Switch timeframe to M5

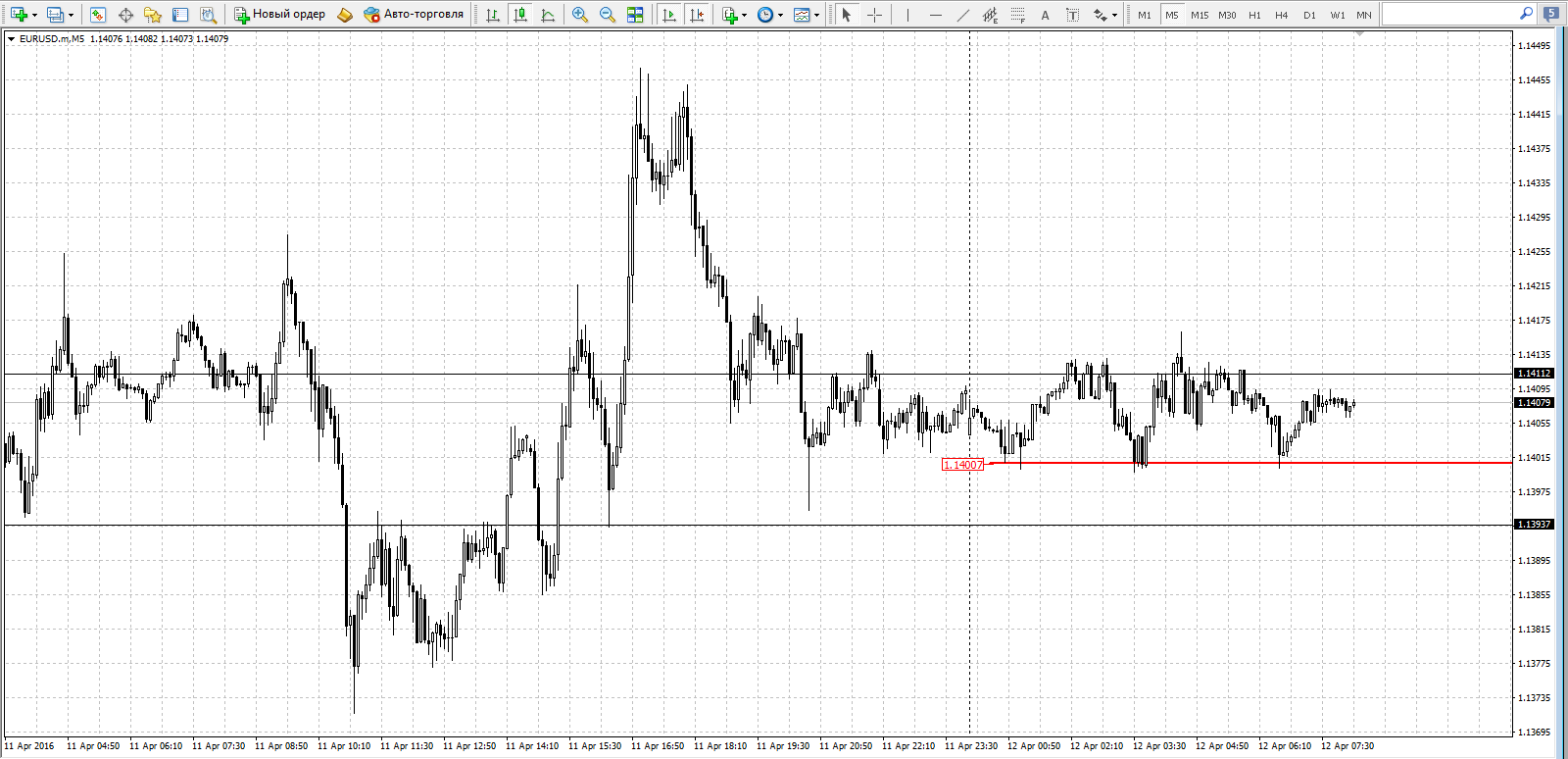(1172, 15)
